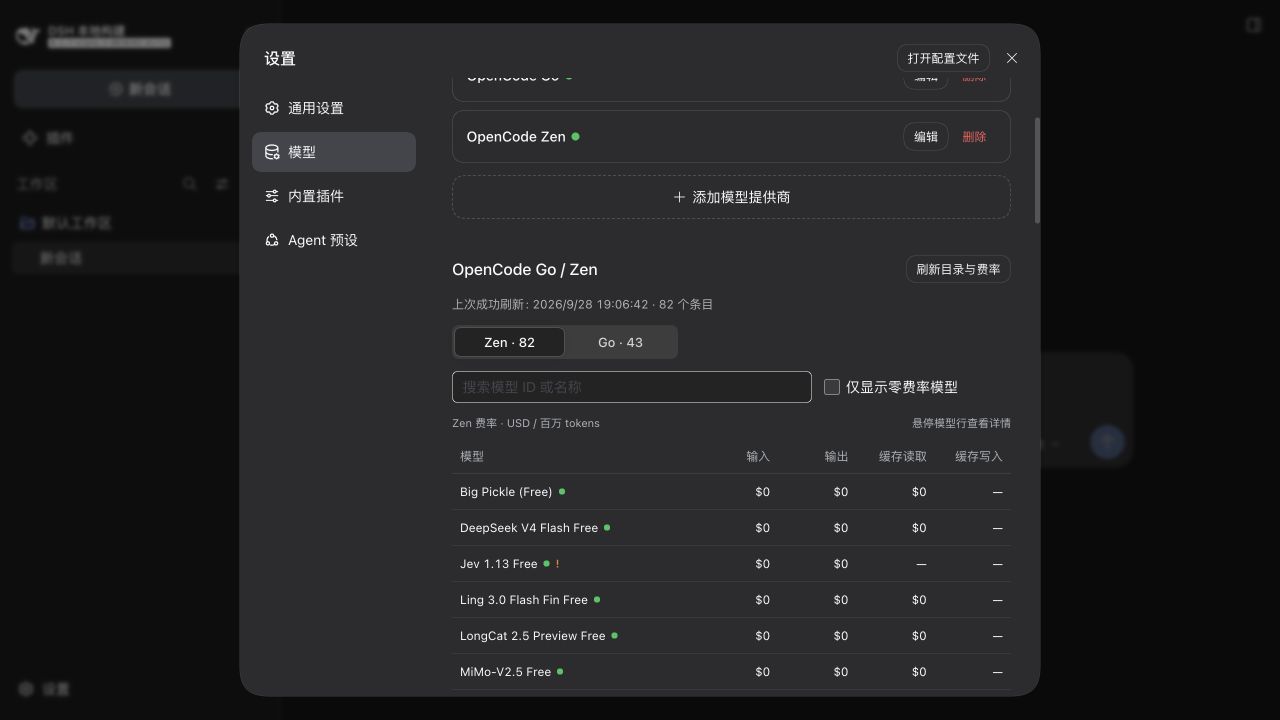Select the Ling 3.0 Flash Fin Free row
The height and width of the screenshot is (720, 1280).
[x=731, y=600]
